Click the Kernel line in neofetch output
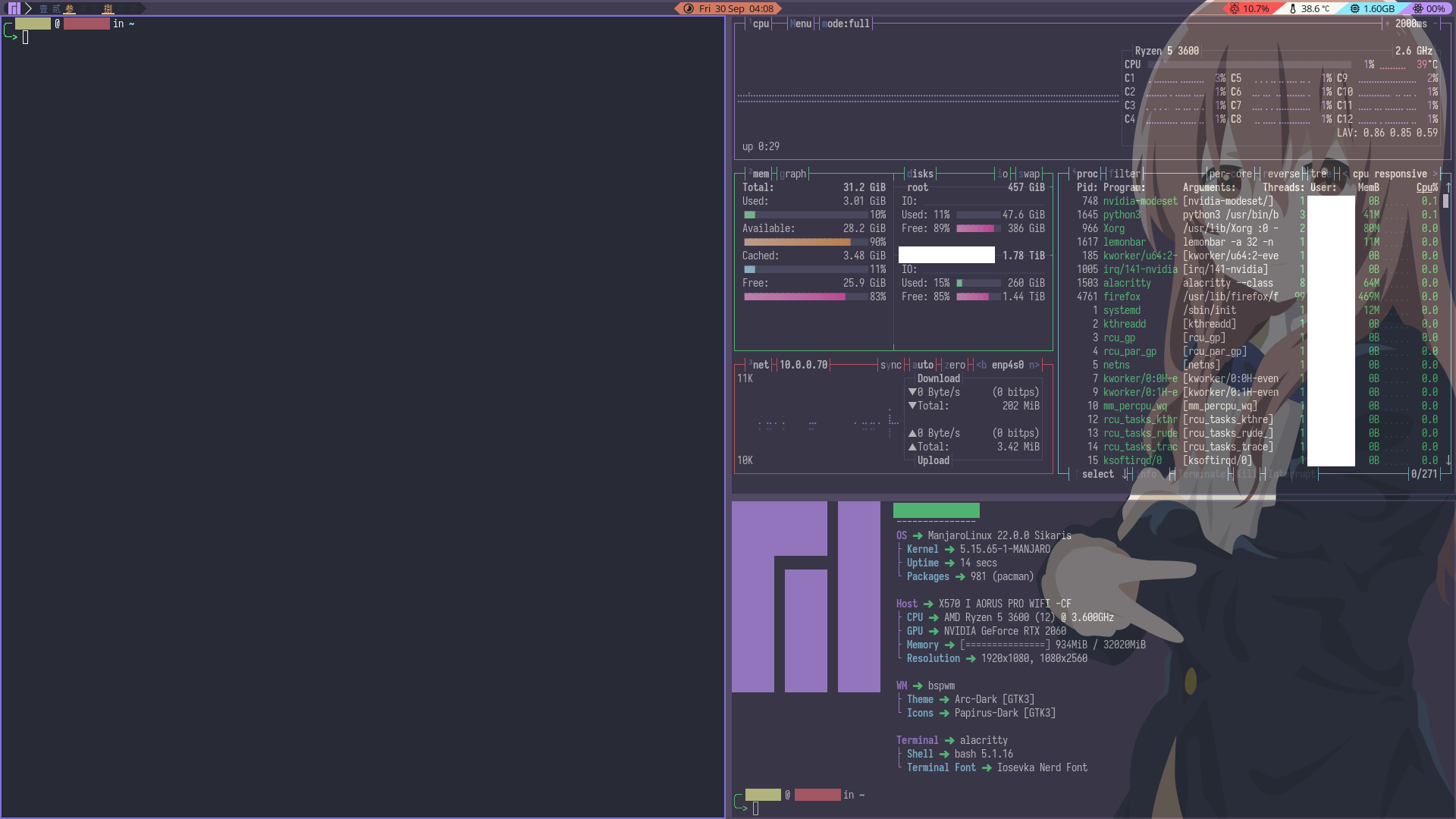The height and width of the screenshot is (819, 1456). coord(978,549)
